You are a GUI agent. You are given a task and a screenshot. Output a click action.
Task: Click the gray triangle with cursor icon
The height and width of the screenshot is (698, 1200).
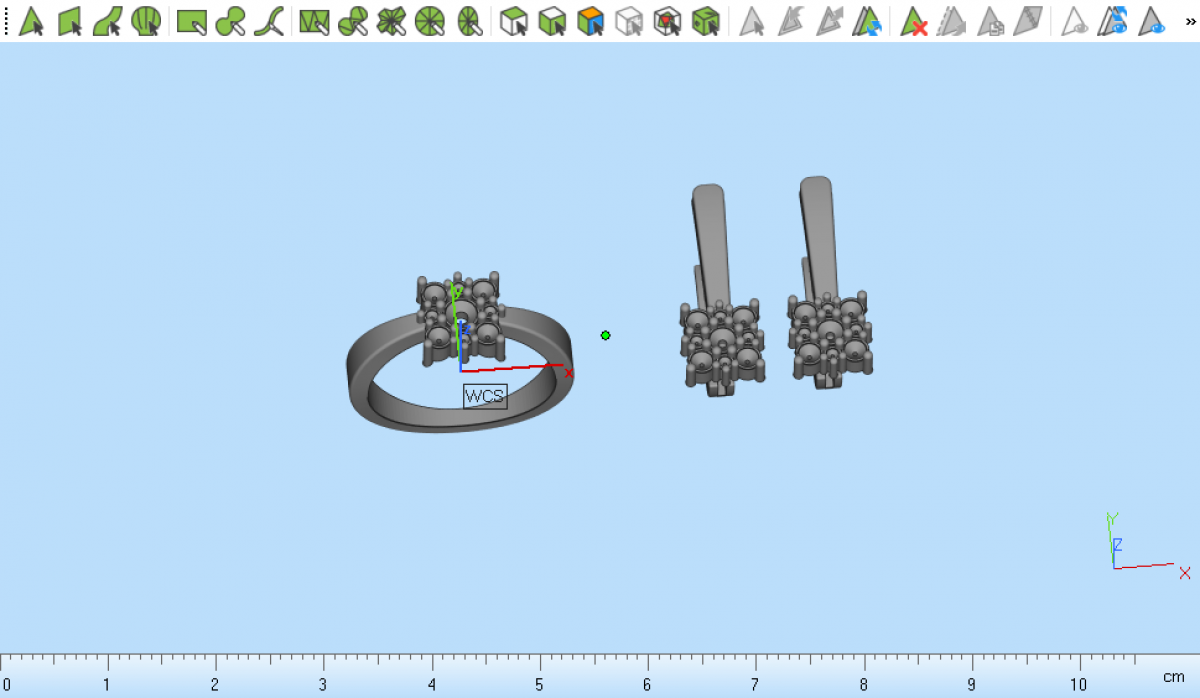tap(752, 20)
